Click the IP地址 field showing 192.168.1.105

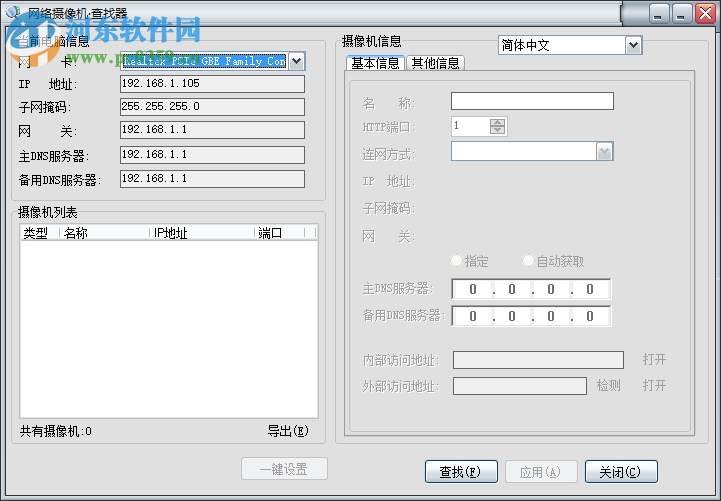pyautogui.click(x=212, y=84)
